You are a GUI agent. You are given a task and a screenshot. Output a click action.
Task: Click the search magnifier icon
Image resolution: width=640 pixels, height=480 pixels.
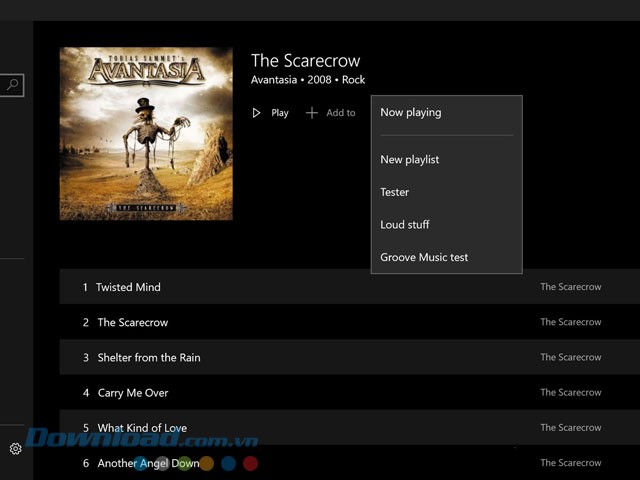tap(12, 86)
